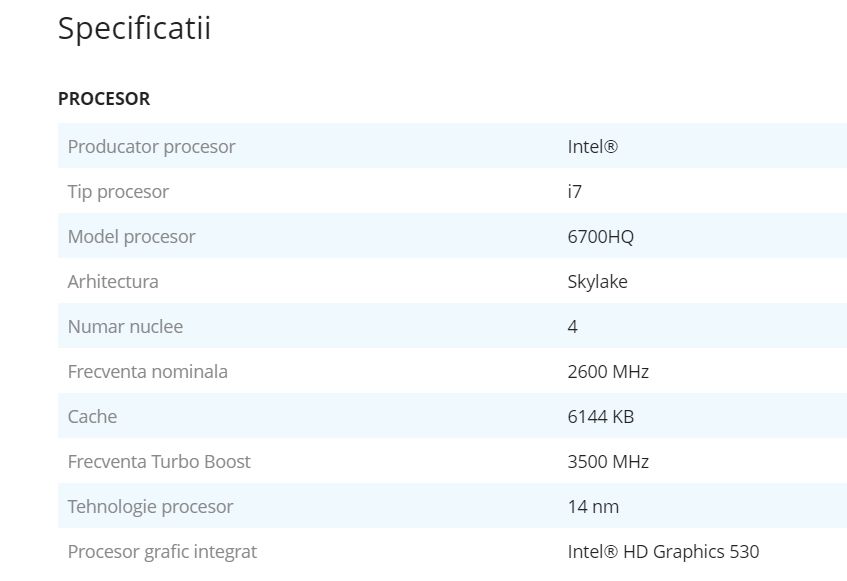Click the 2600 MHz frequency value

pyautogui.click(x=608, y=372)
